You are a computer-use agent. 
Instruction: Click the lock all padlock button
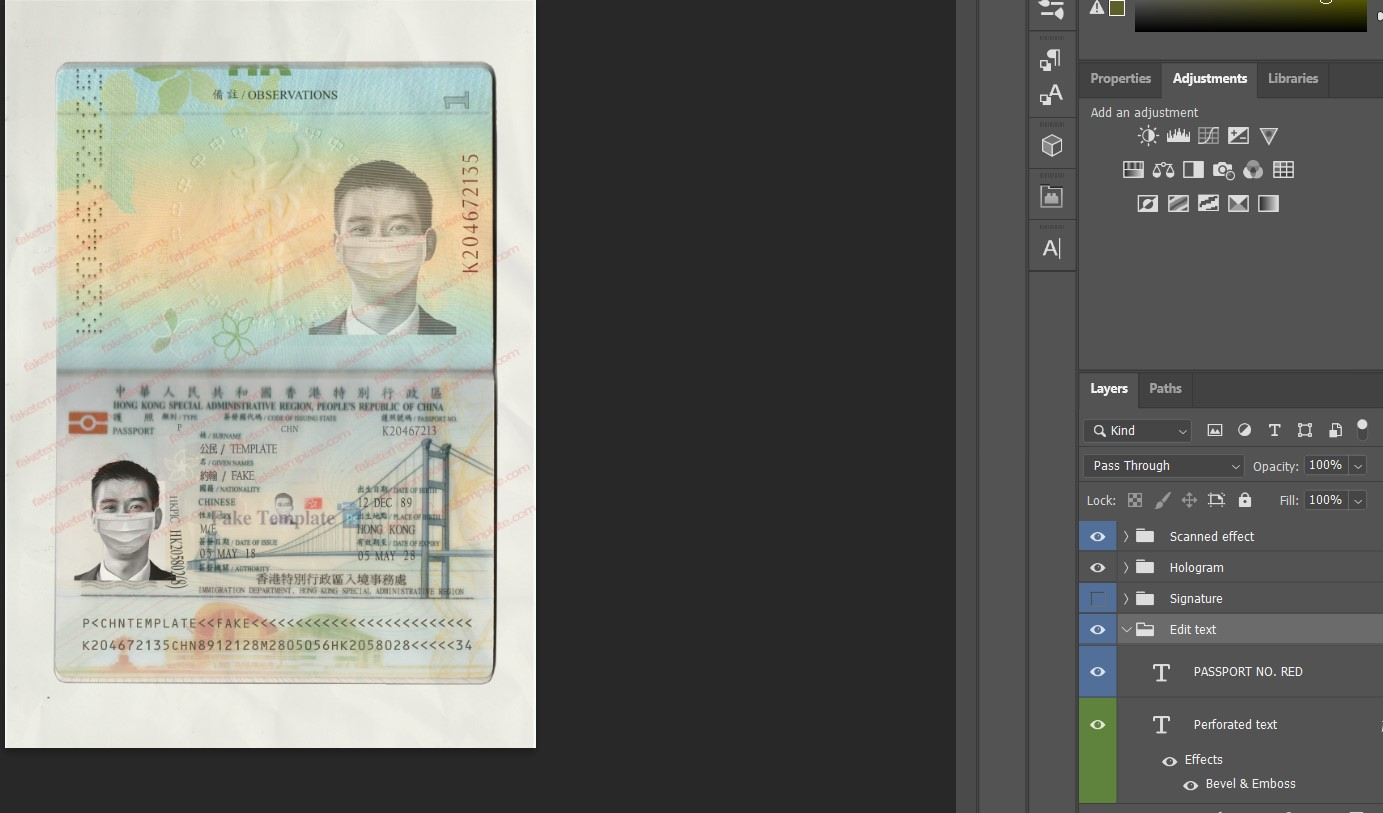pyautogui.click(x=1245, y=500)
